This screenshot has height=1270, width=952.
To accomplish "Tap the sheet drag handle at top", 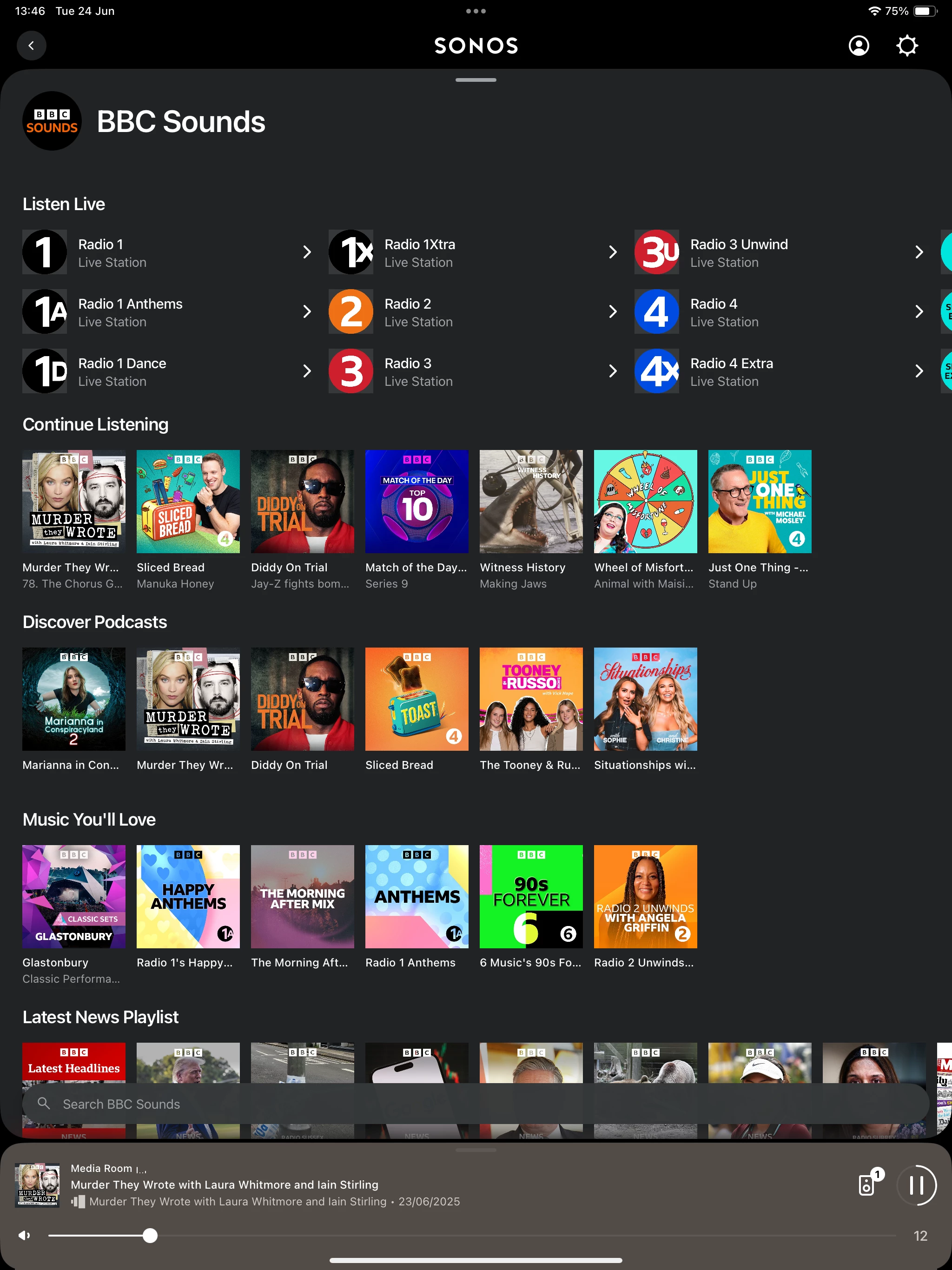I will [476, 80].
